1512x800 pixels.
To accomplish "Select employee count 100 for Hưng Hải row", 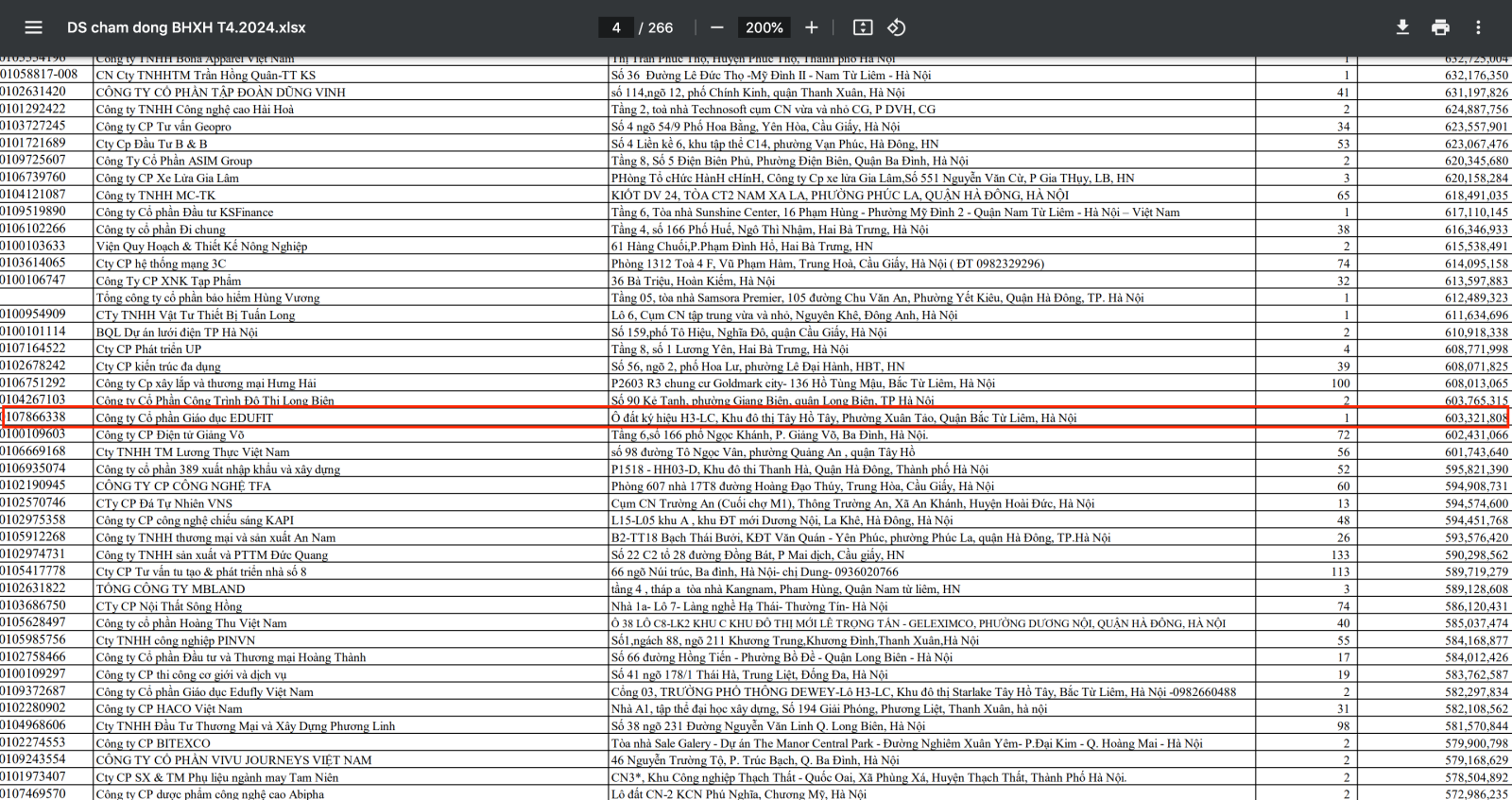I will pos(1340,383).
